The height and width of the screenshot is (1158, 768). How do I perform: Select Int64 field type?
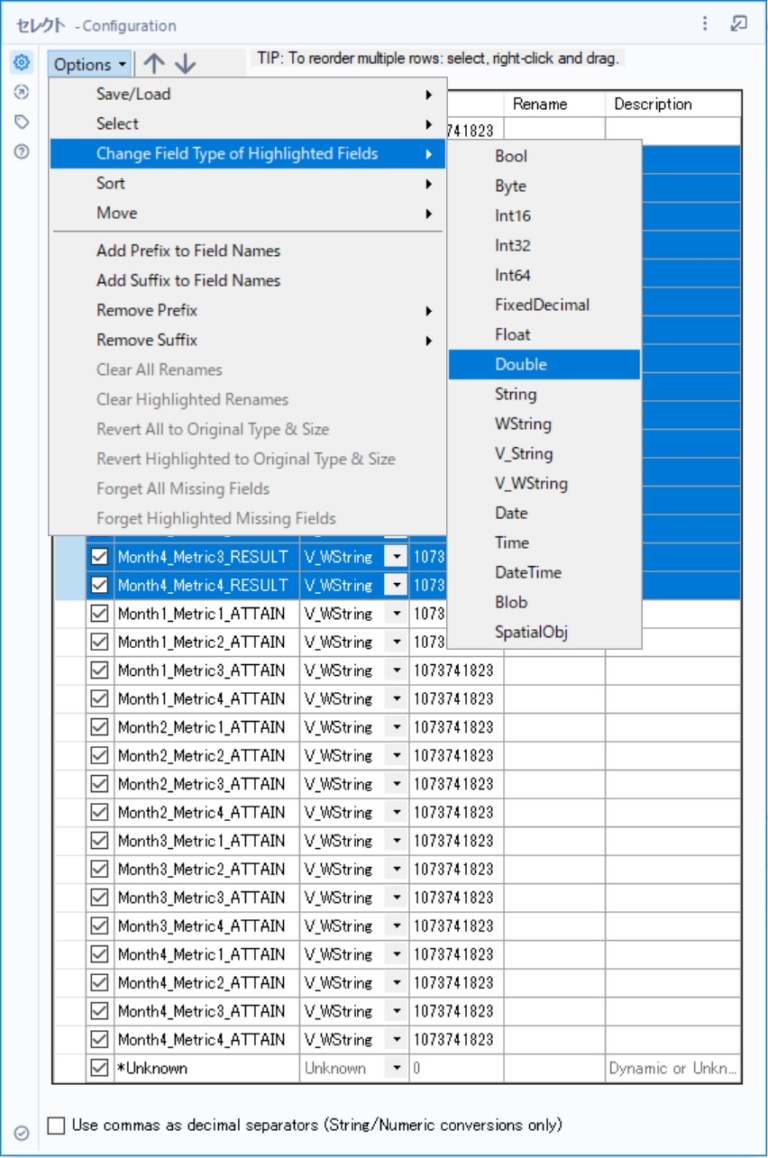(544, 275)
